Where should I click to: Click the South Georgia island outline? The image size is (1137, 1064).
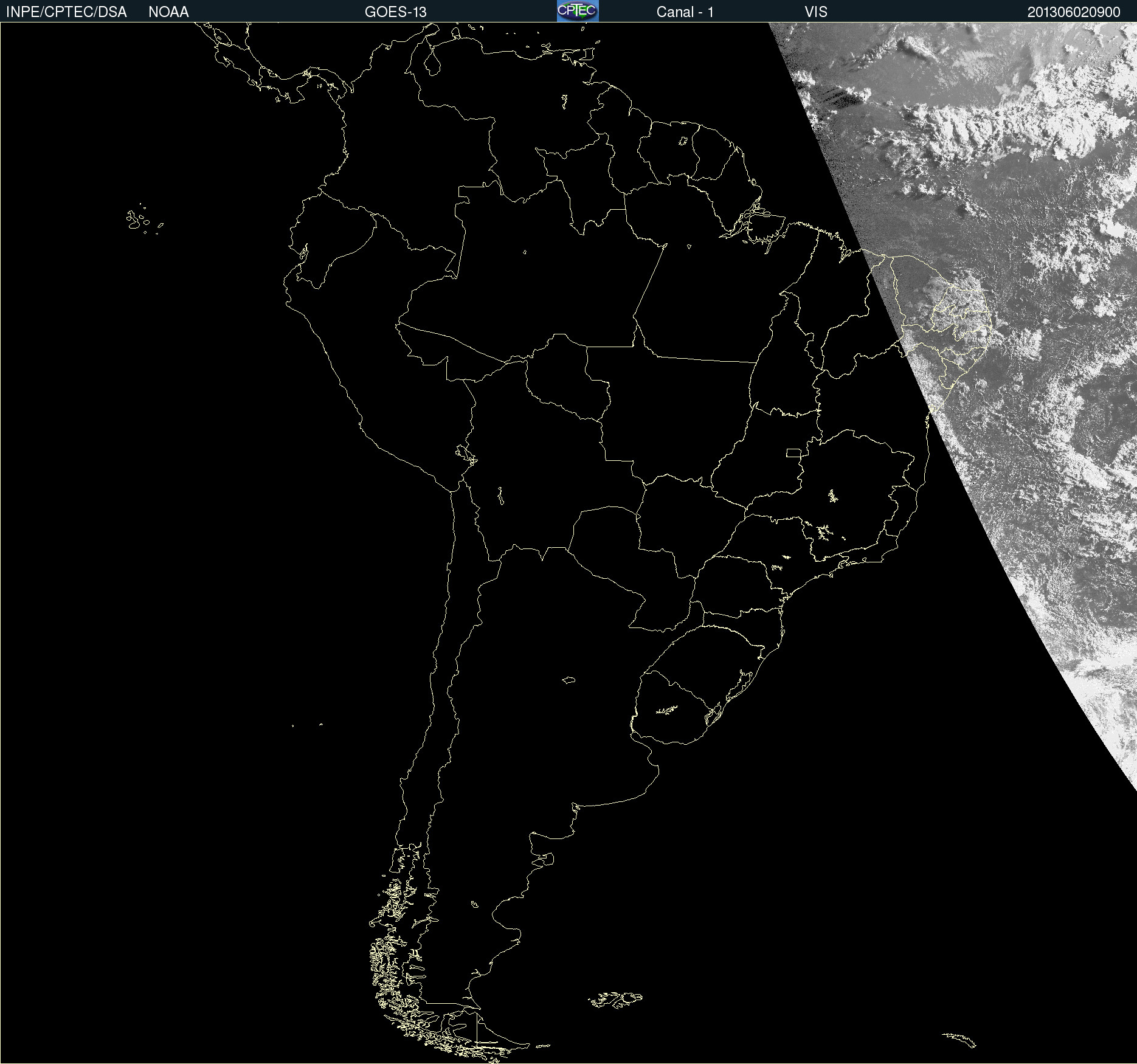(959, 1039)
